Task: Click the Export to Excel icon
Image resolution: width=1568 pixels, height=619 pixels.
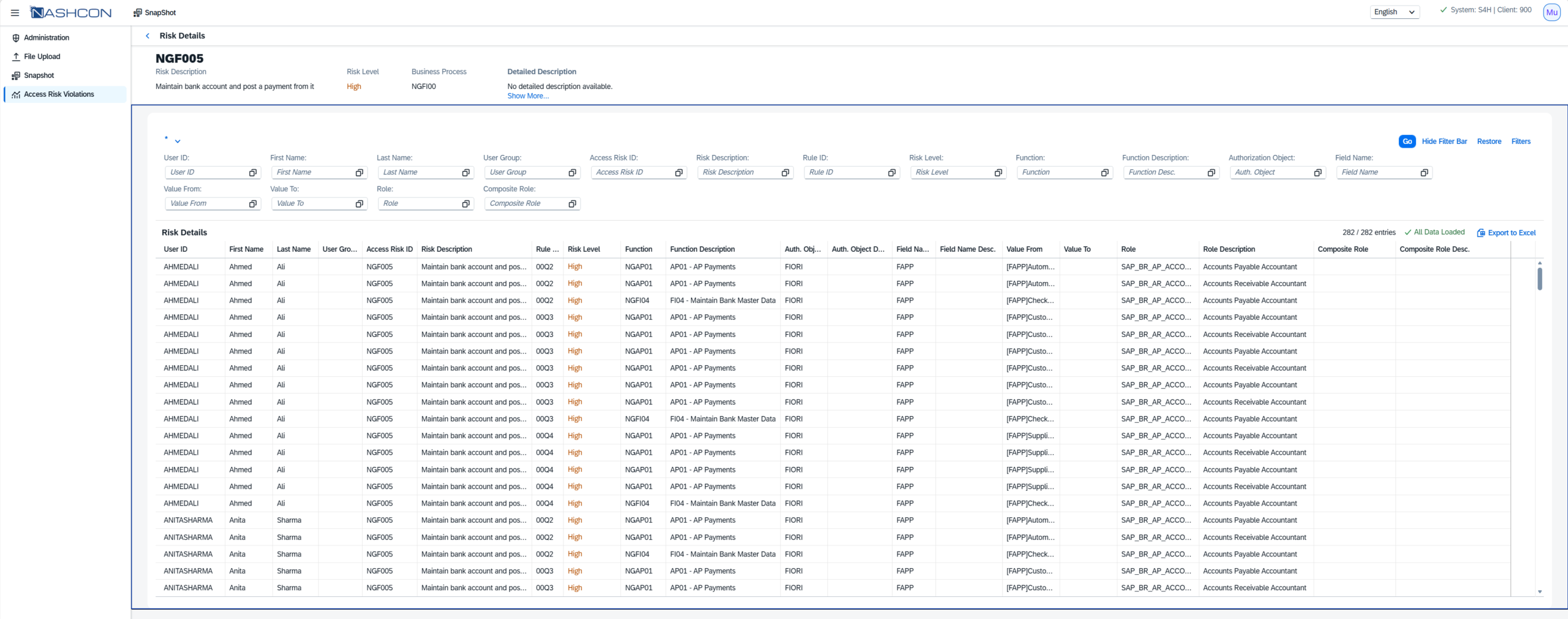Action: [x=1480, y=233]
